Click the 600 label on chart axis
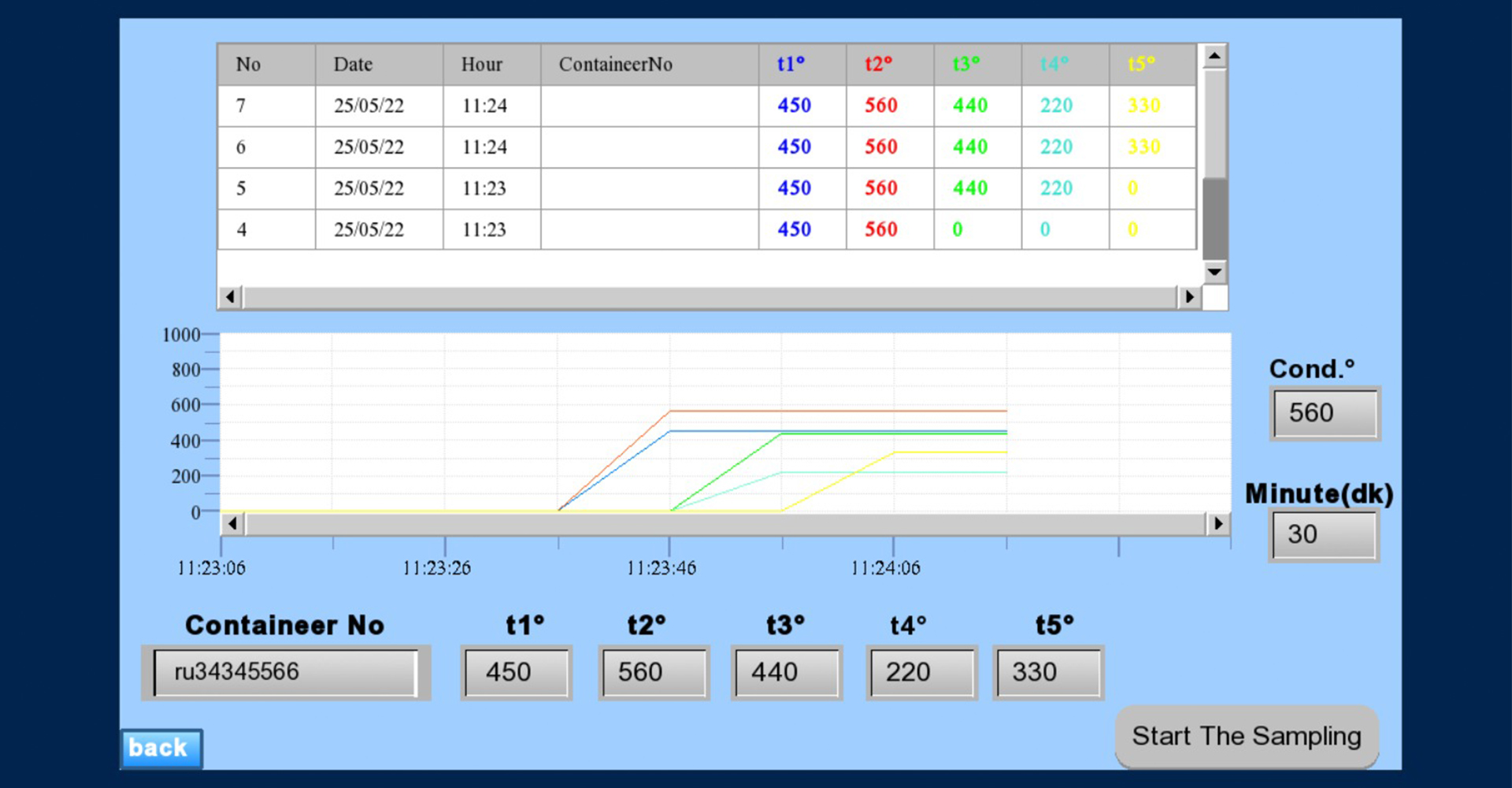 click(186, 405)
